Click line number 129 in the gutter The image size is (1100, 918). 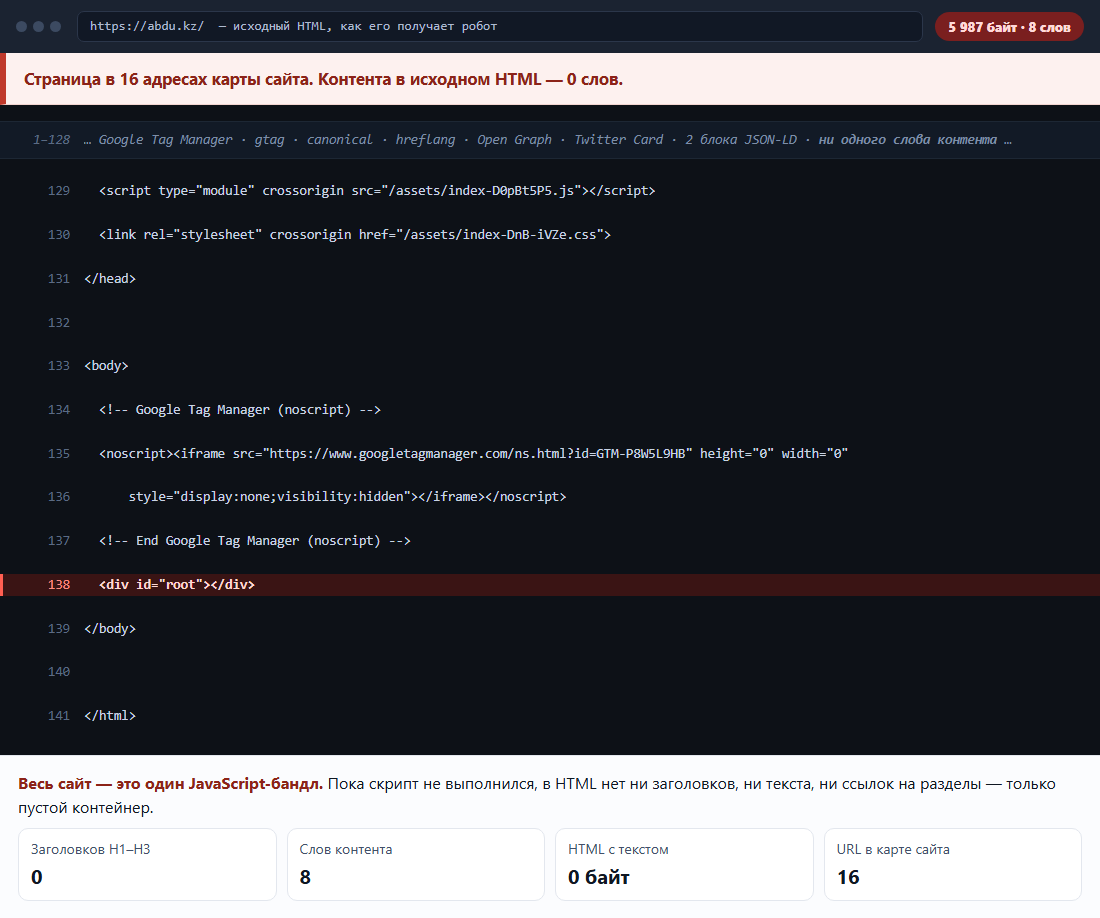point(59,191)
